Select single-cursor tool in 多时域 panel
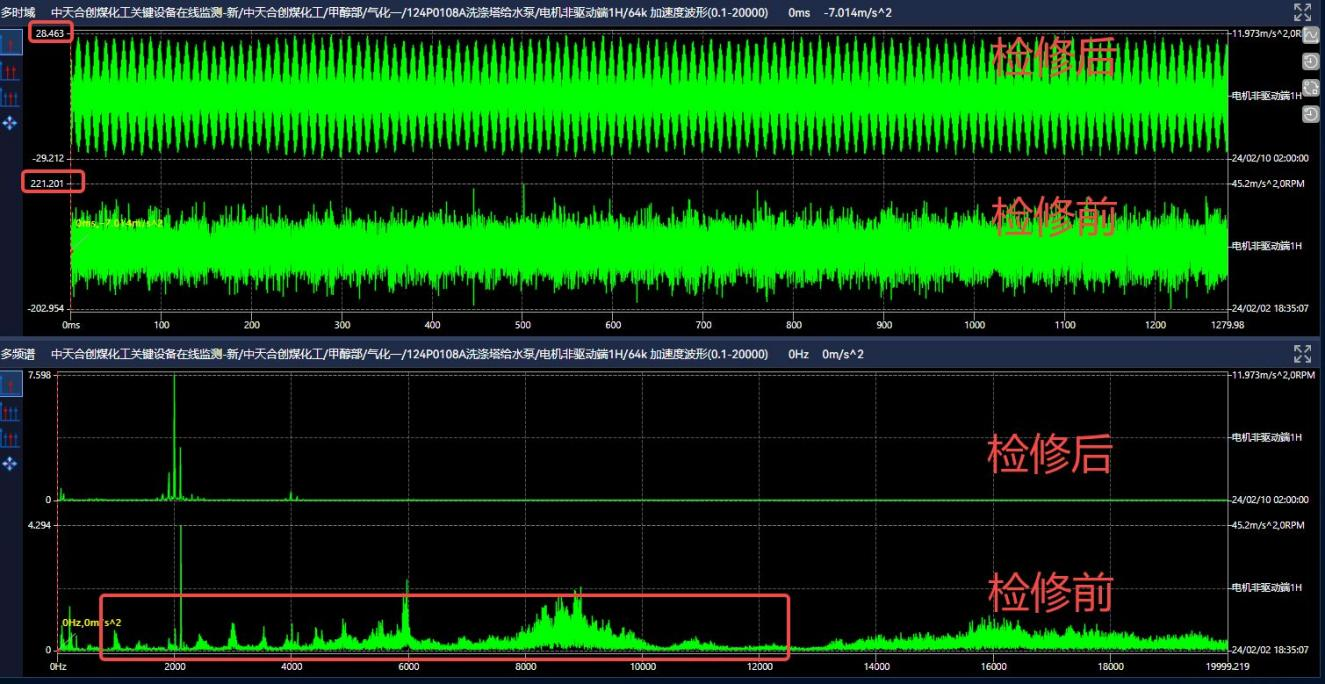This screenshot has height=684, width=1325. tap(11, 43)
